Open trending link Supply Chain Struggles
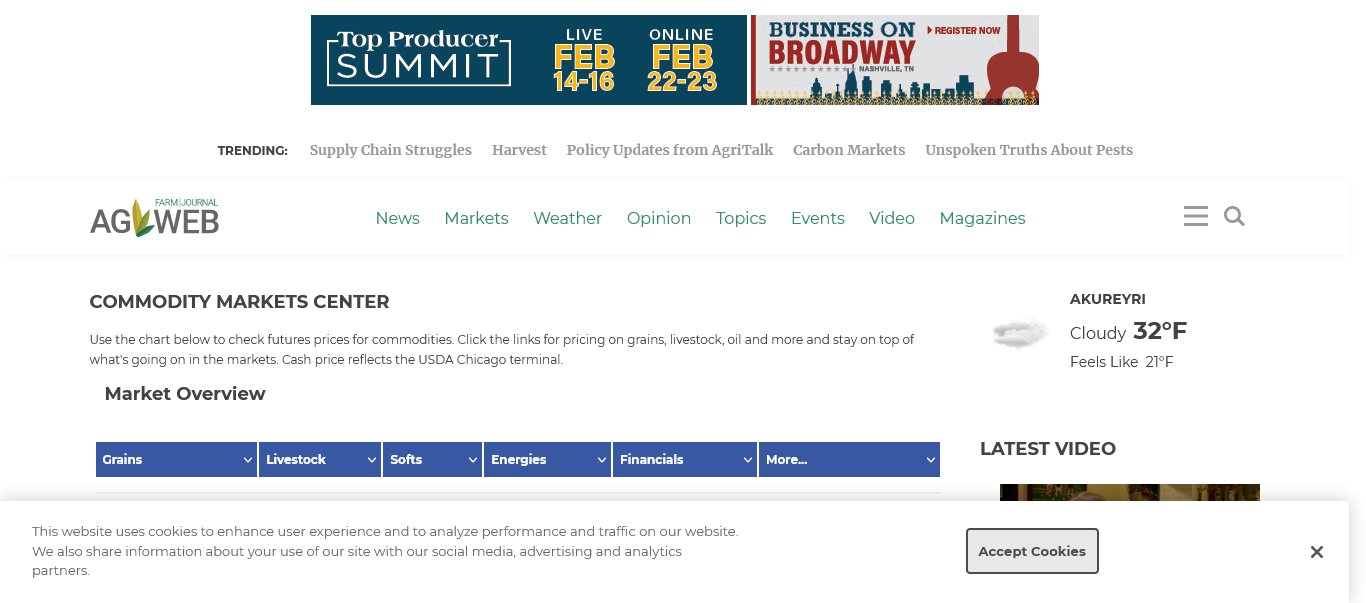The width and height of the screenshot is (1366, 603). [390, 150]
